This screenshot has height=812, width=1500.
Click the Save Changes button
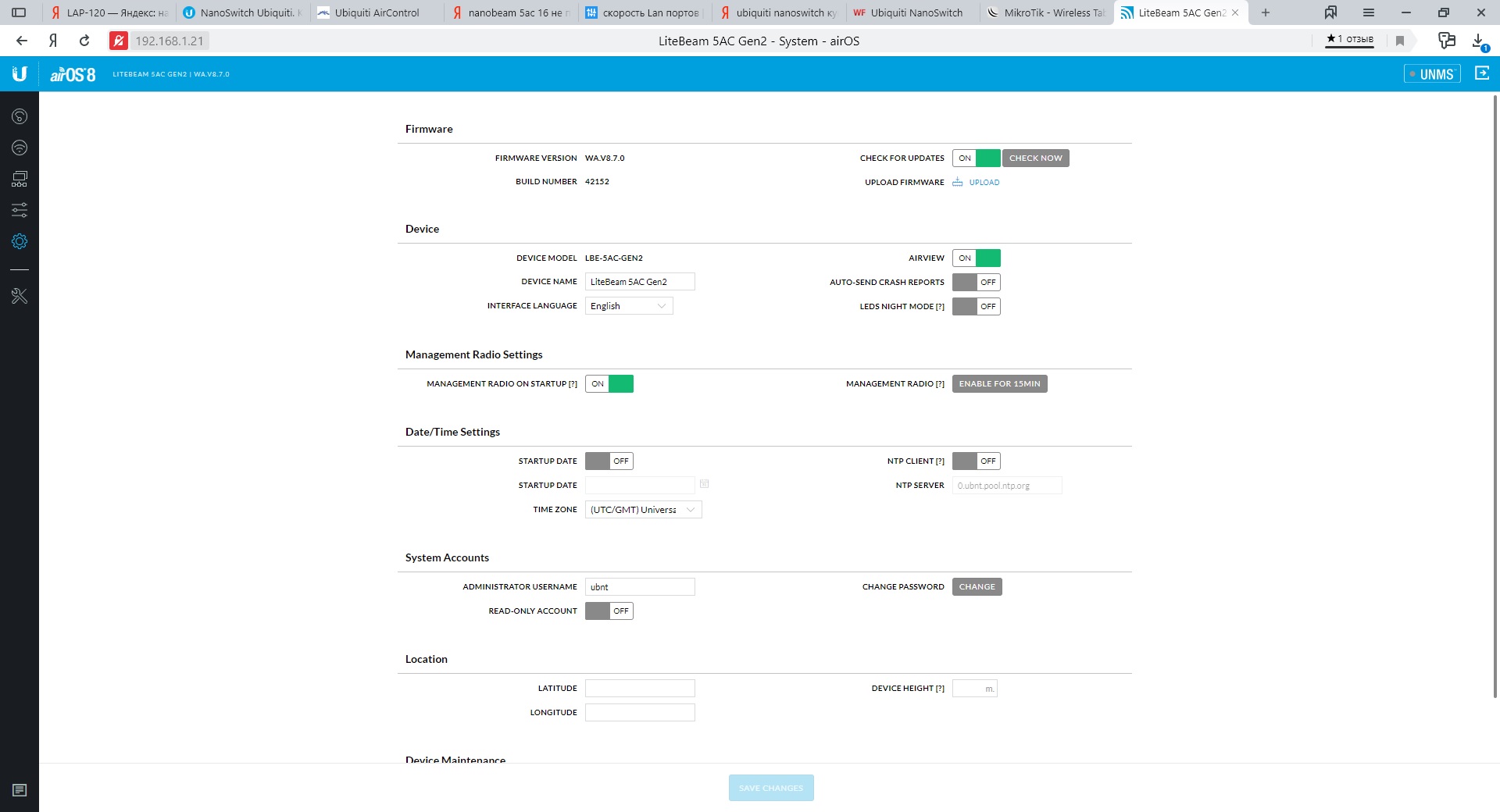[x=771, y=788]
